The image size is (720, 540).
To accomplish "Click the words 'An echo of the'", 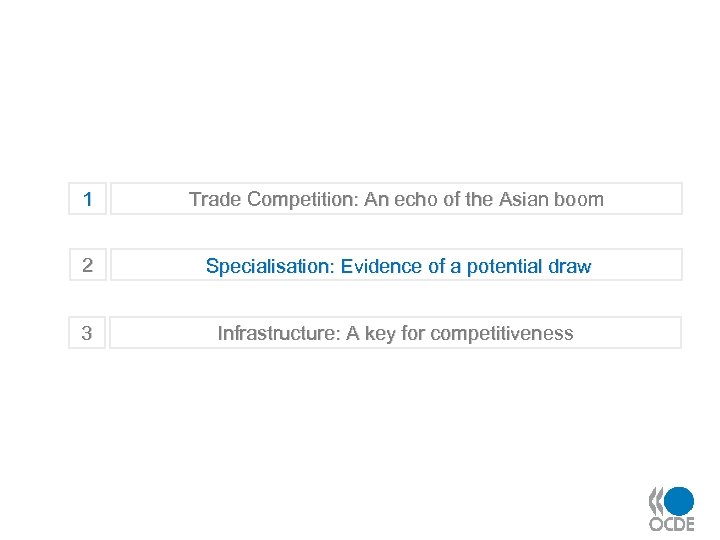I will point(429,199).
